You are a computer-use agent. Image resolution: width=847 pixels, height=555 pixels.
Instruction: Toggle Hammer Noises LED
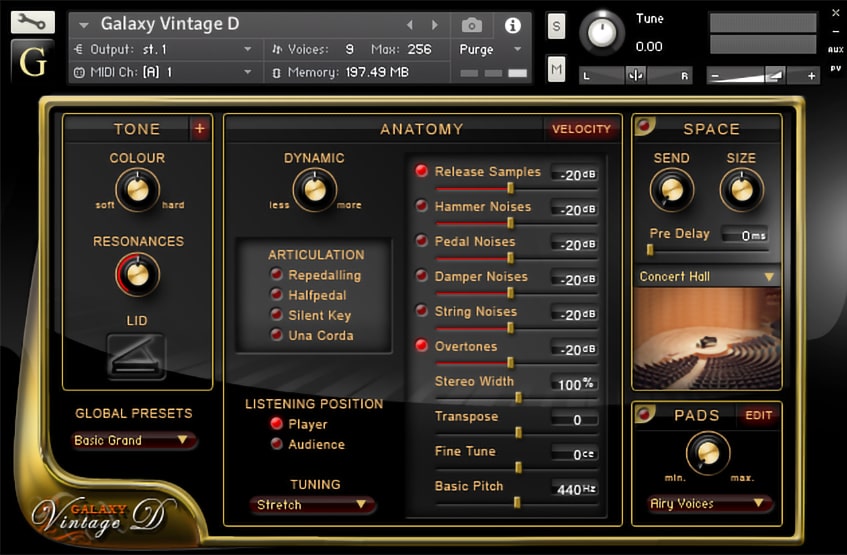tap(421, 206)
